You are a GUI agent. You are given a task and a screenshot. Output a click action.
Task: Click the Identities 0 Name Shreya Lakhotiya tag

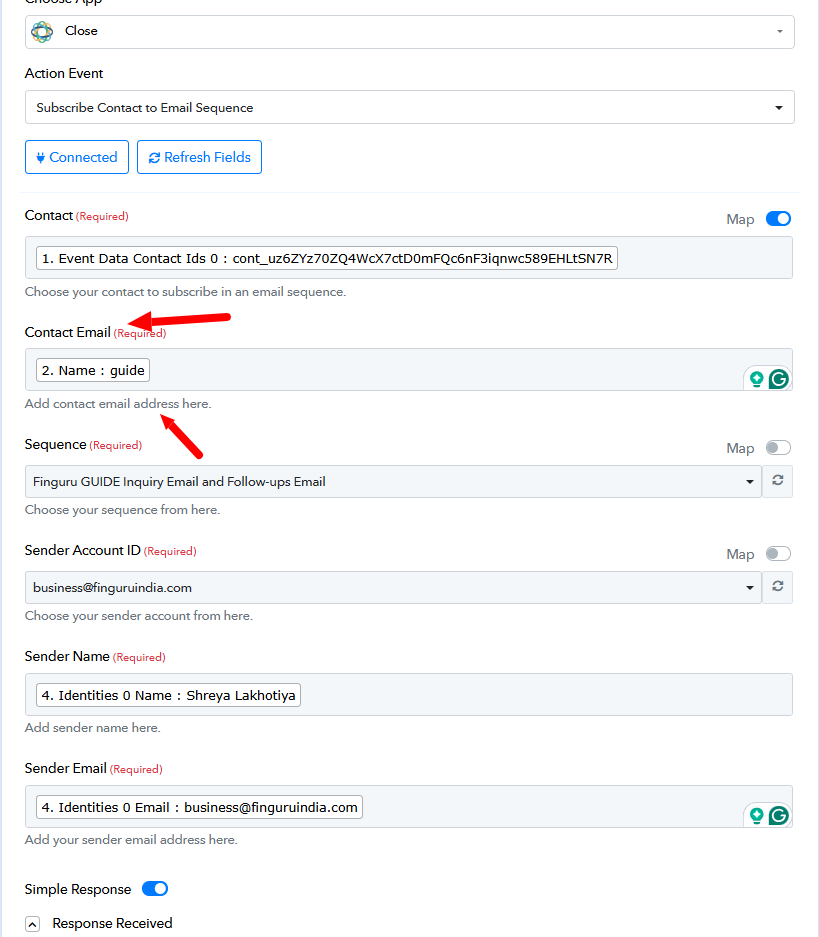[168, 696]
